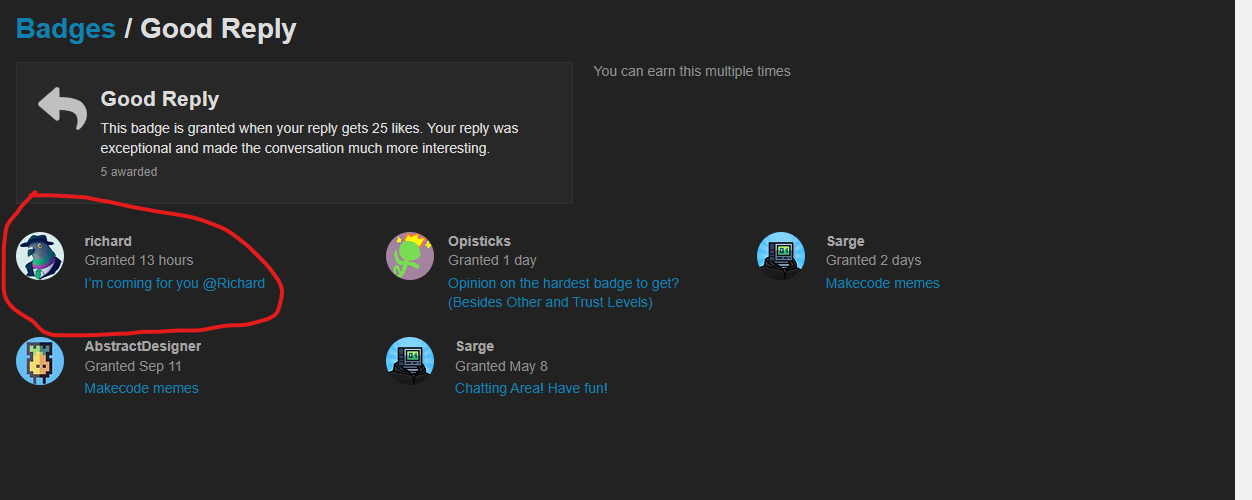Click Opisticks' green avatar
This screenshot has height=500, width=1252.
(410, 256)
